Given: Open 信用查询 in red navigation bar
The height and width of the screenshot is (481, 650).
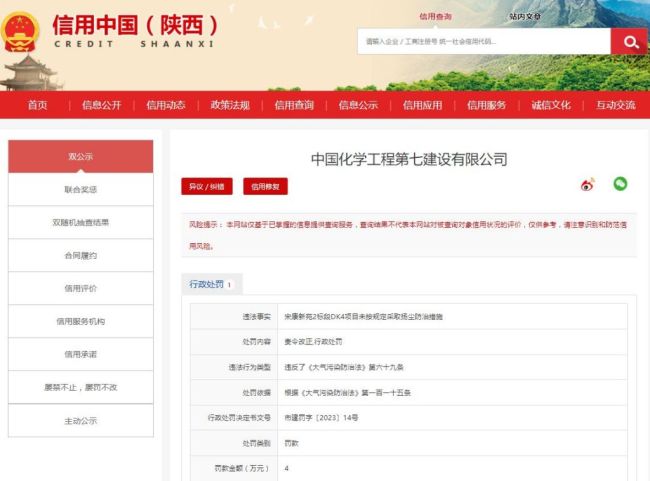Looking at the screenshot, I should 294,105.
